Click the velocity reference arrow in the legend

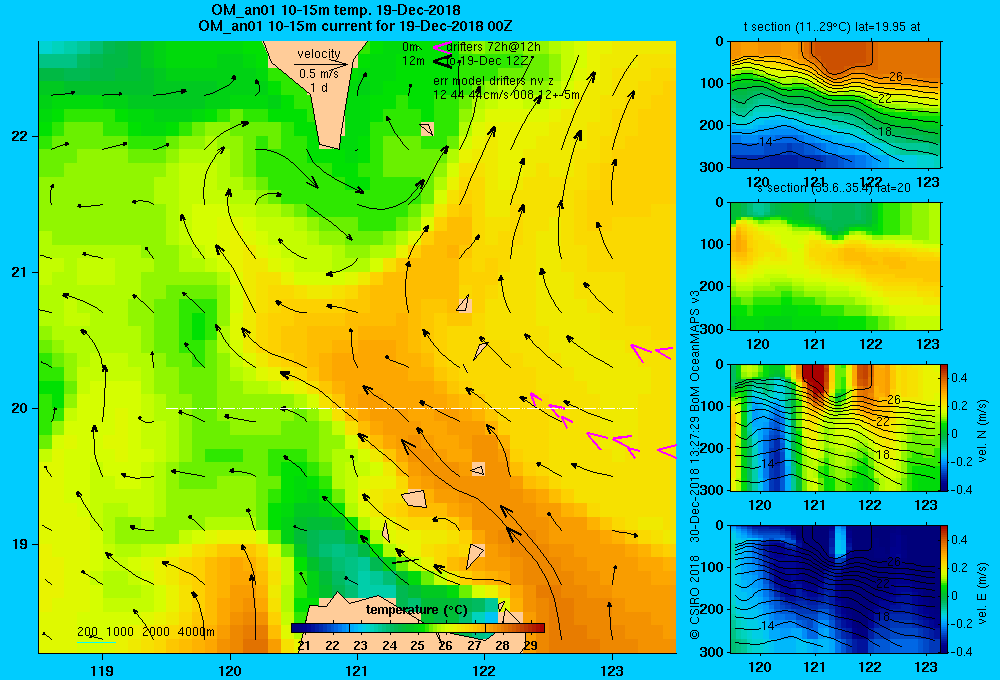point(321,64)
